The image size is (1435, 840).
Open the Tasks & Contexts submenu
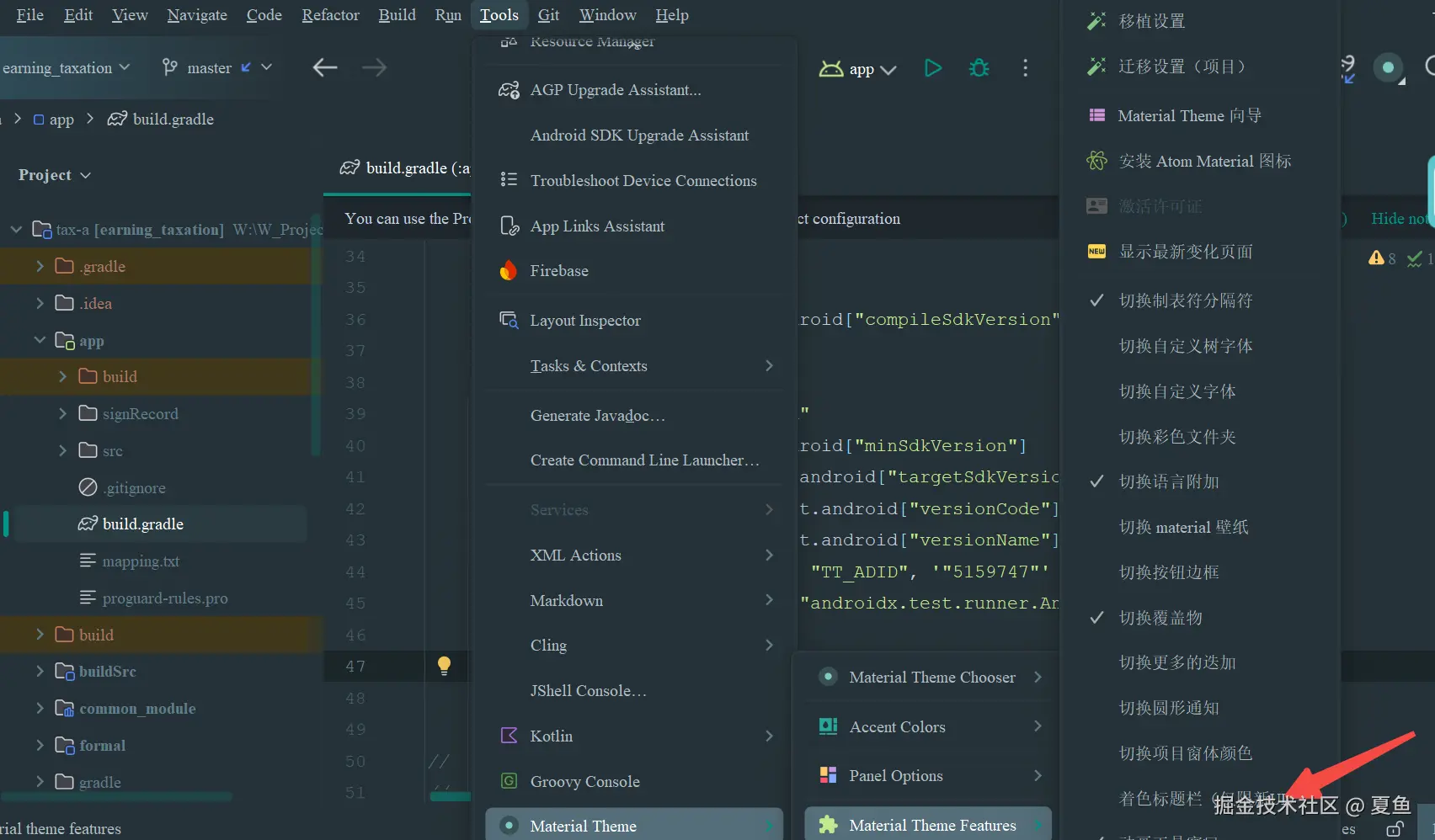coord(634,365)
